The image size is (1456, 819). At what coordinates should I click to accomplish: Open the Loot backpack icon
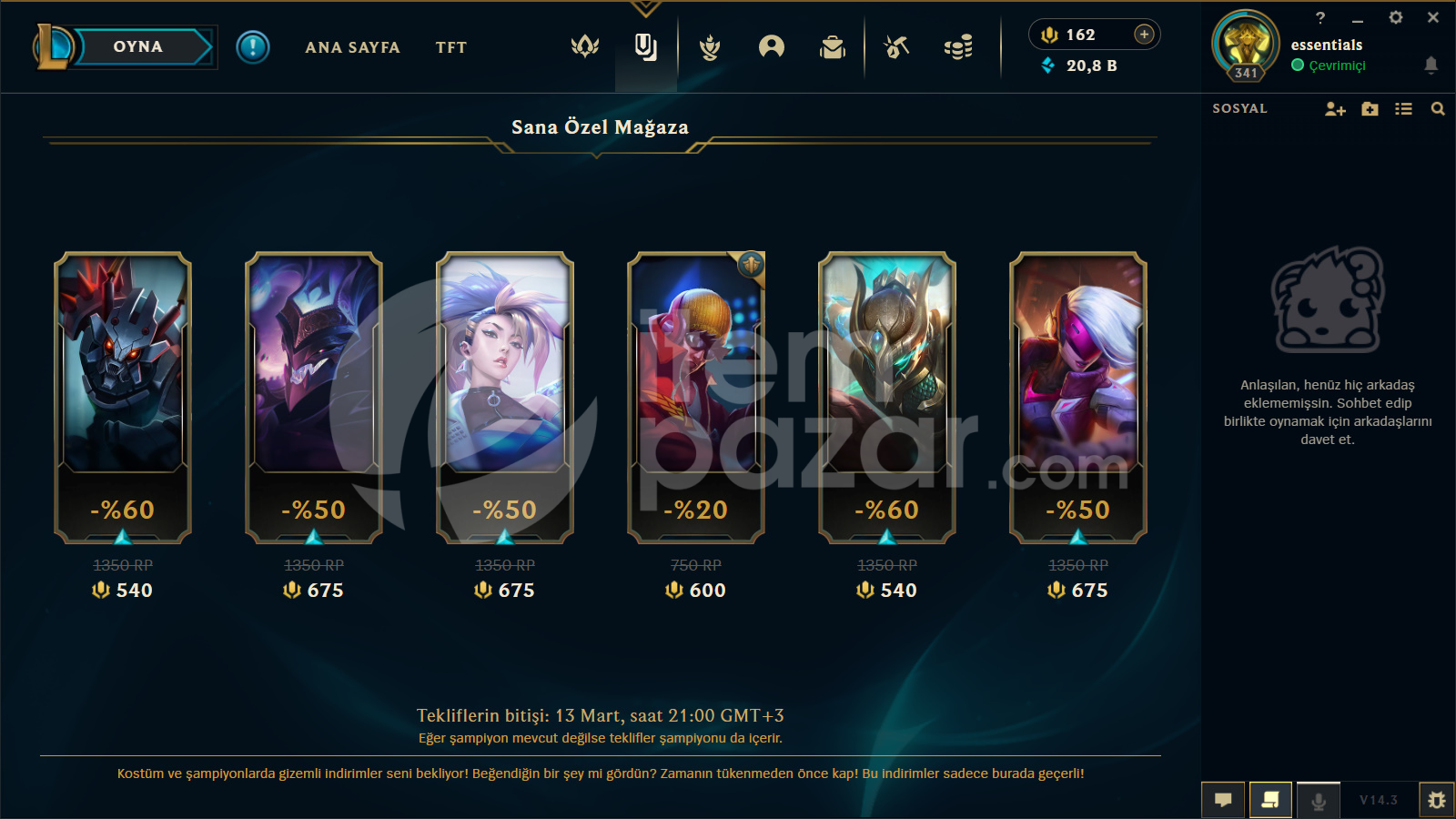pyautogui.click(x=833, y=46)
